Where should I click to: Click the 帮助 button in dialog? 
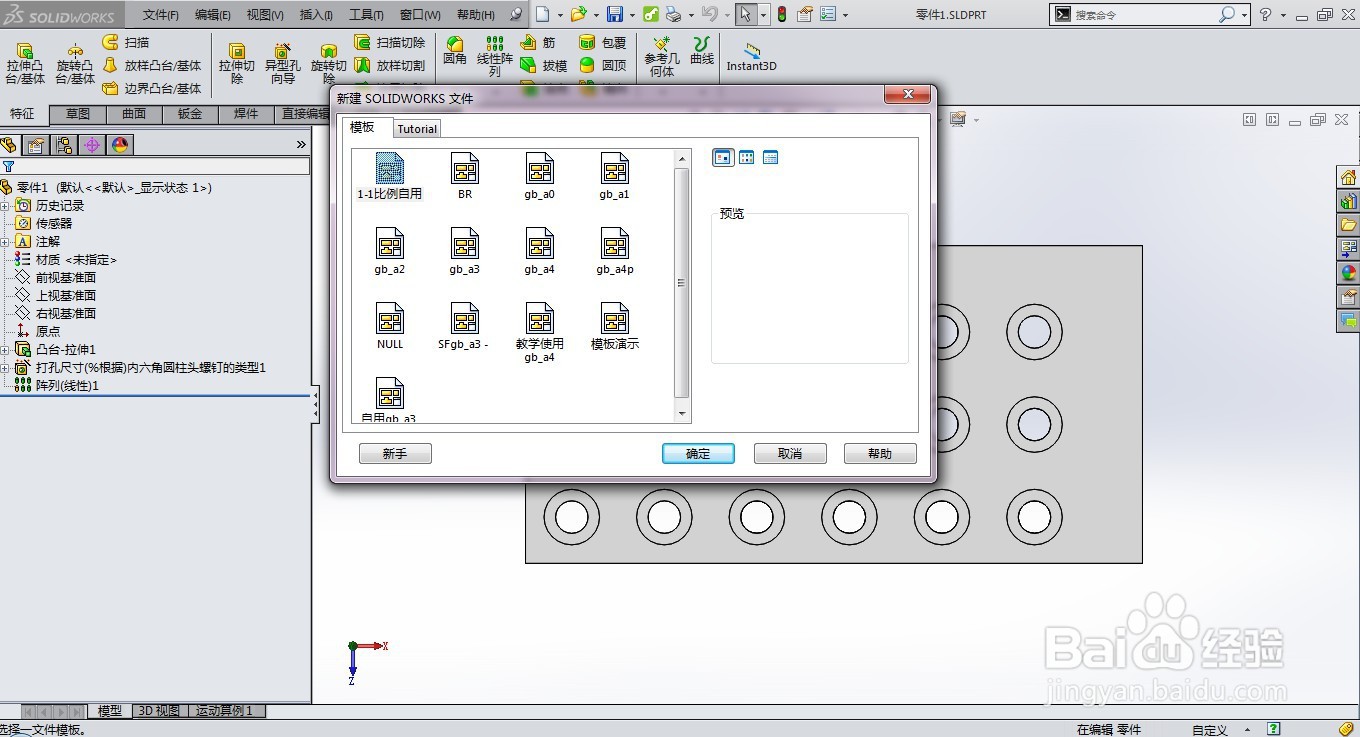pyautogui.click(x=880, y=454)
